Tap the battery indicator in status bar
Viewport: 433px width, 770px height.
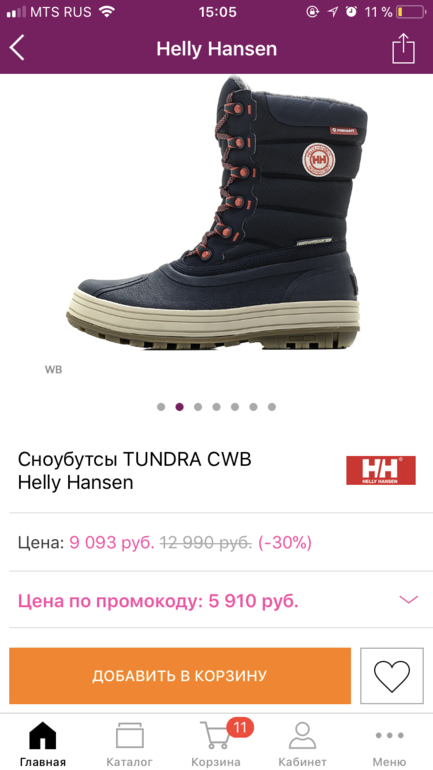pos(411,12)
